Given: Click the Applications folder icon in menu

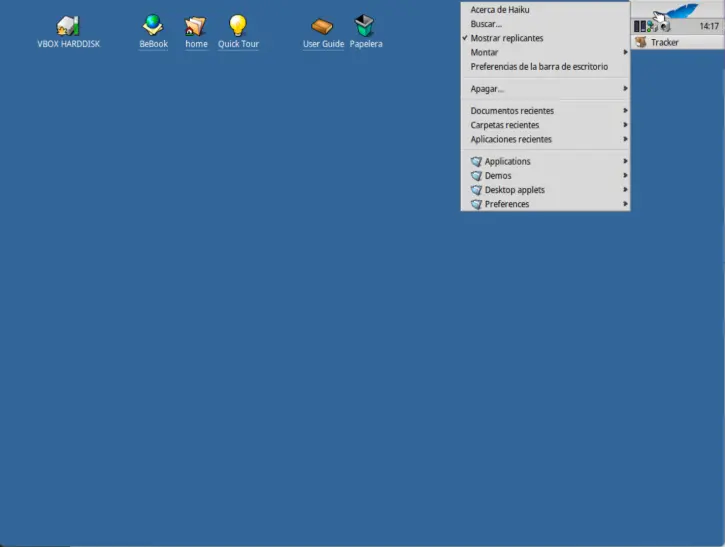Looking at the screenshot, I should pos(476,161).
